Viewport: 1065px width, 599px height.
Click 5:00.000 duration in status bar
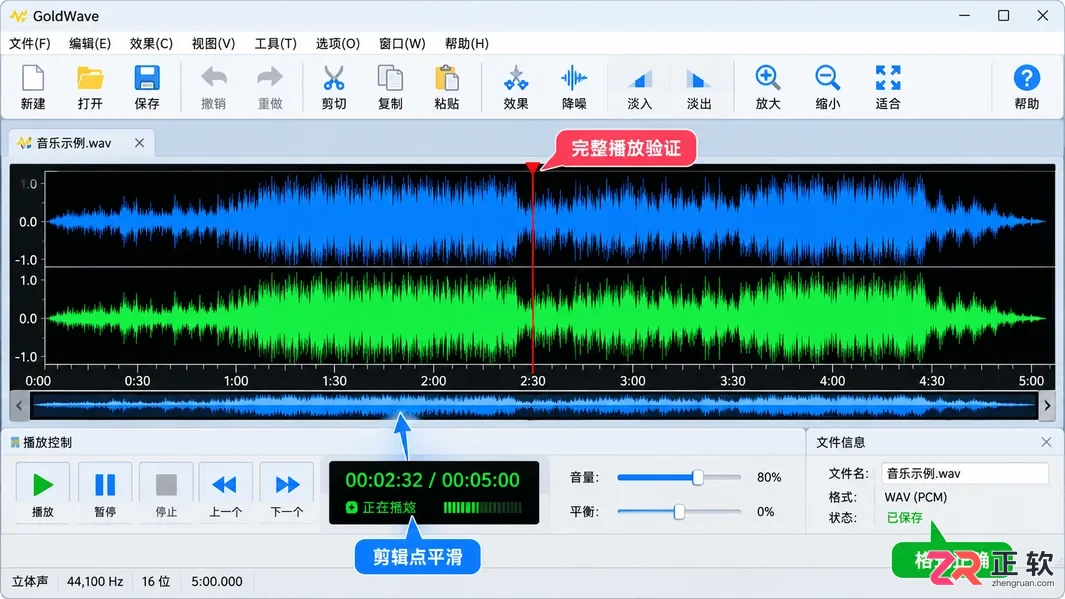click(217, 581)
